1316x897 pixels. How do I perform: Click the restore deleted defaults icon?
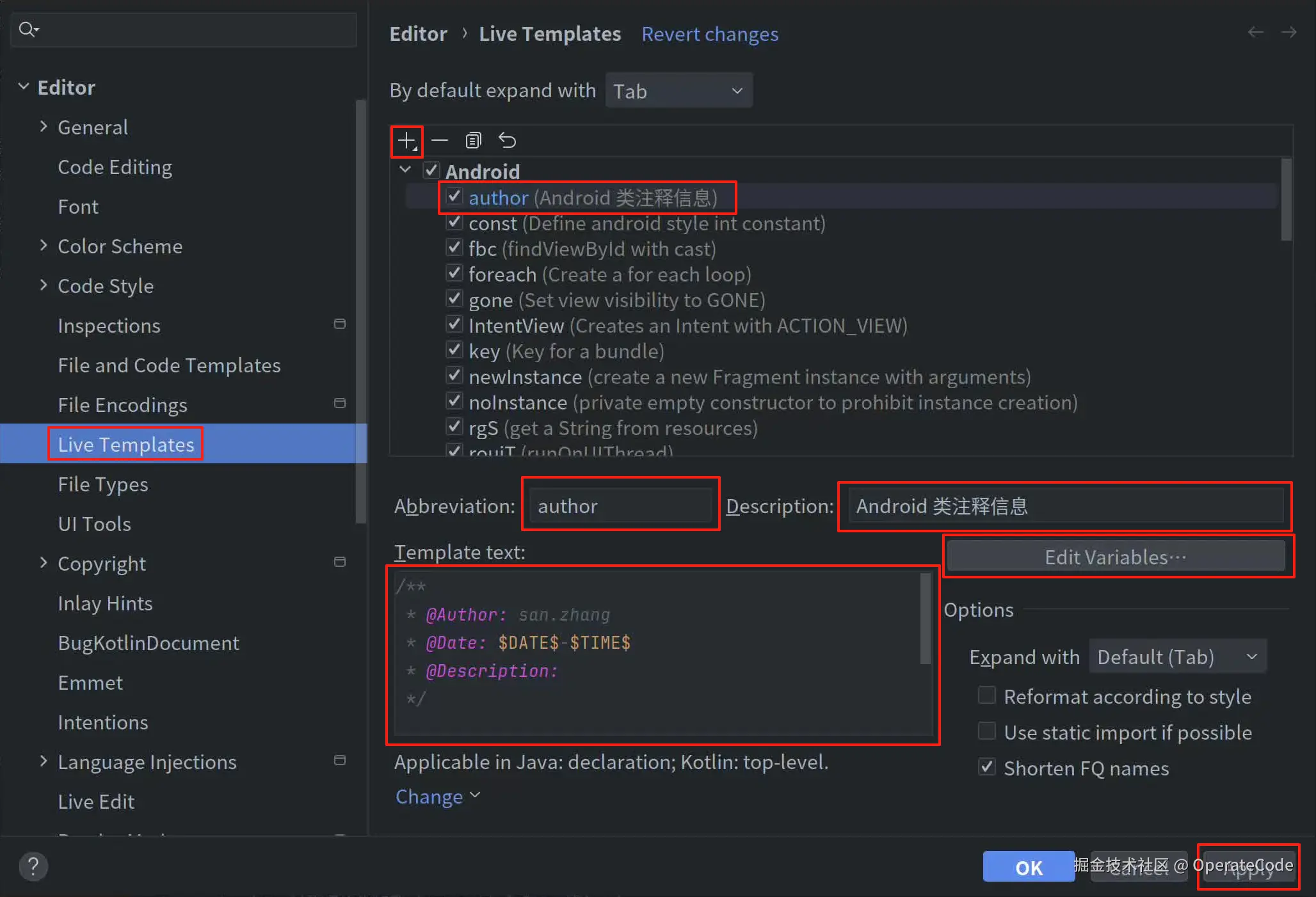click(508, 141)
